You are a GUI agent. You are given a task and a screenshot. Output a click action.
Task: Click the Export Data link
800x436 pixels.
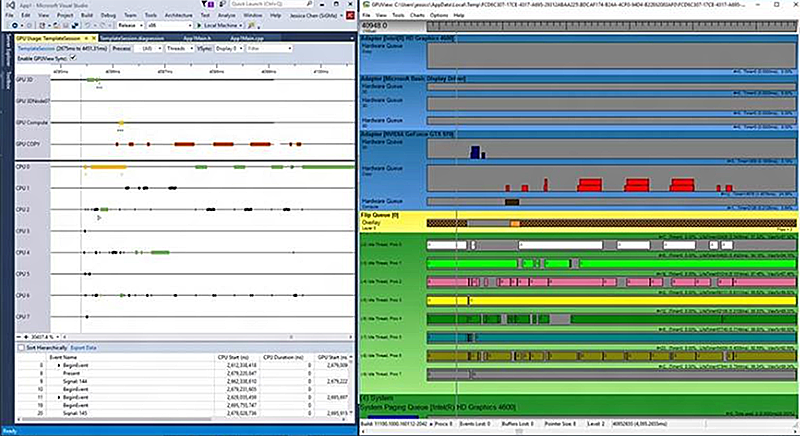pyautogui.click(x=83, y=347)
